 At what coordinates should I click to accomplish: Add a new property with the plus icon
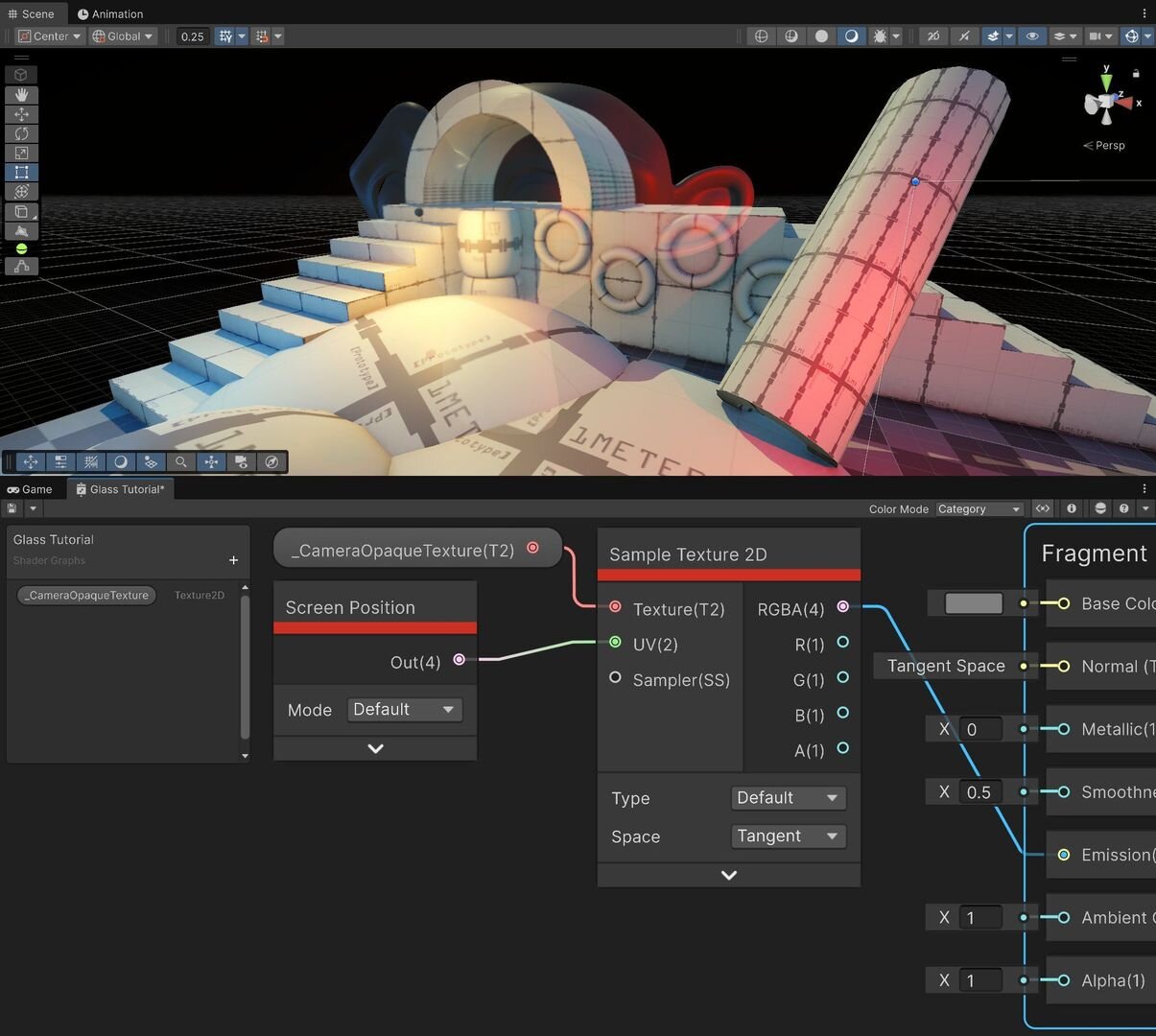233,560
